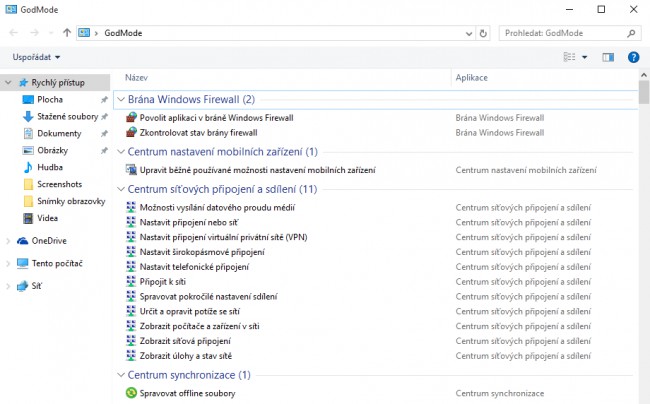
Task: Click 'Centrum nastavení mobilních zařízení' application cell
Action: pos(526,170)
